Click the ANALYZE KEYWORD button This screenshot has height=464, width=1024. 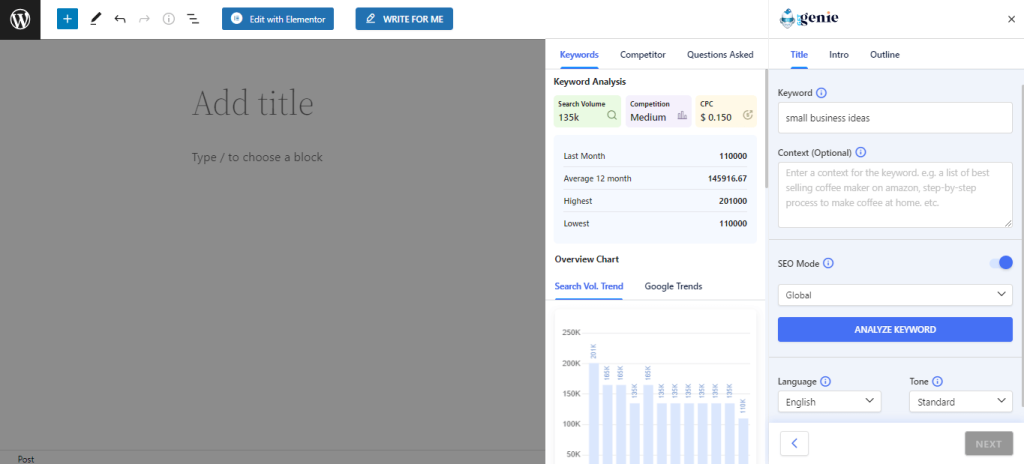tap(895, 329)
